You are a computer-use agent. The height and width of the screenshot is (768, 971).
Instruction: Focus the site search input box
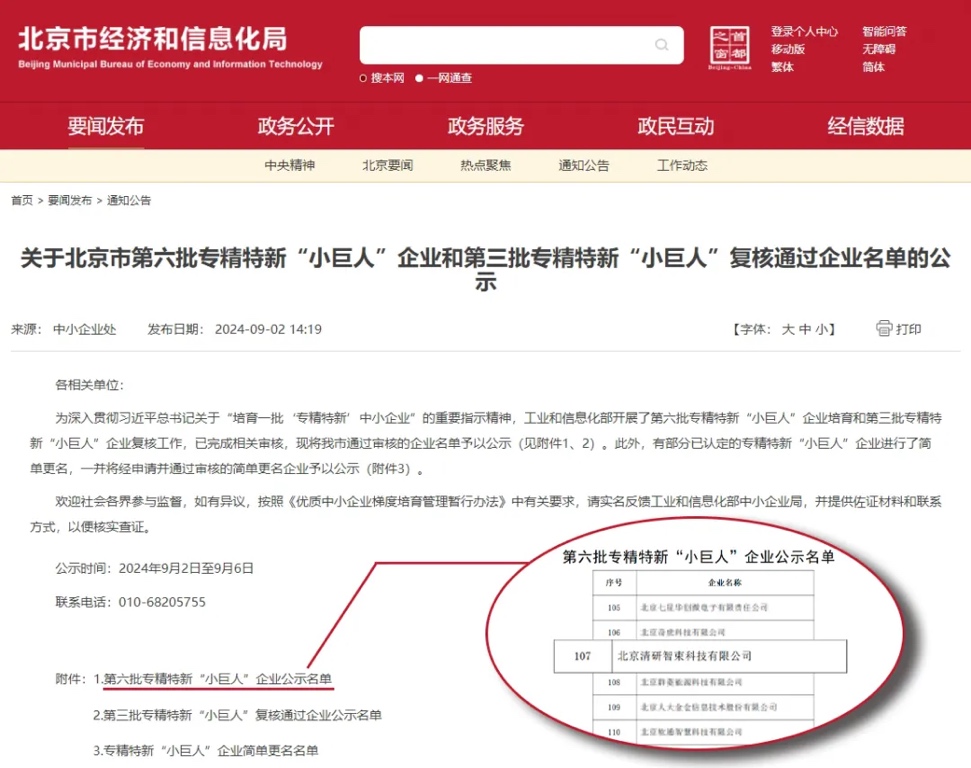click(521, 45)
